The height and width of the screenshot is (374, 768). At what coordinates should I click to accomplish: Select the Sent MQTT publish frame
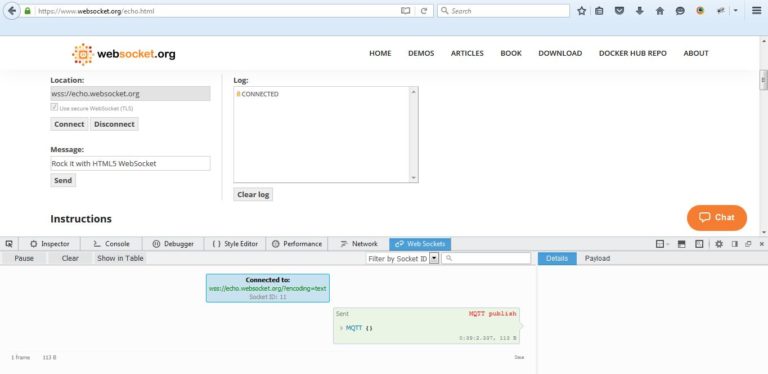[x=427, y=326]
